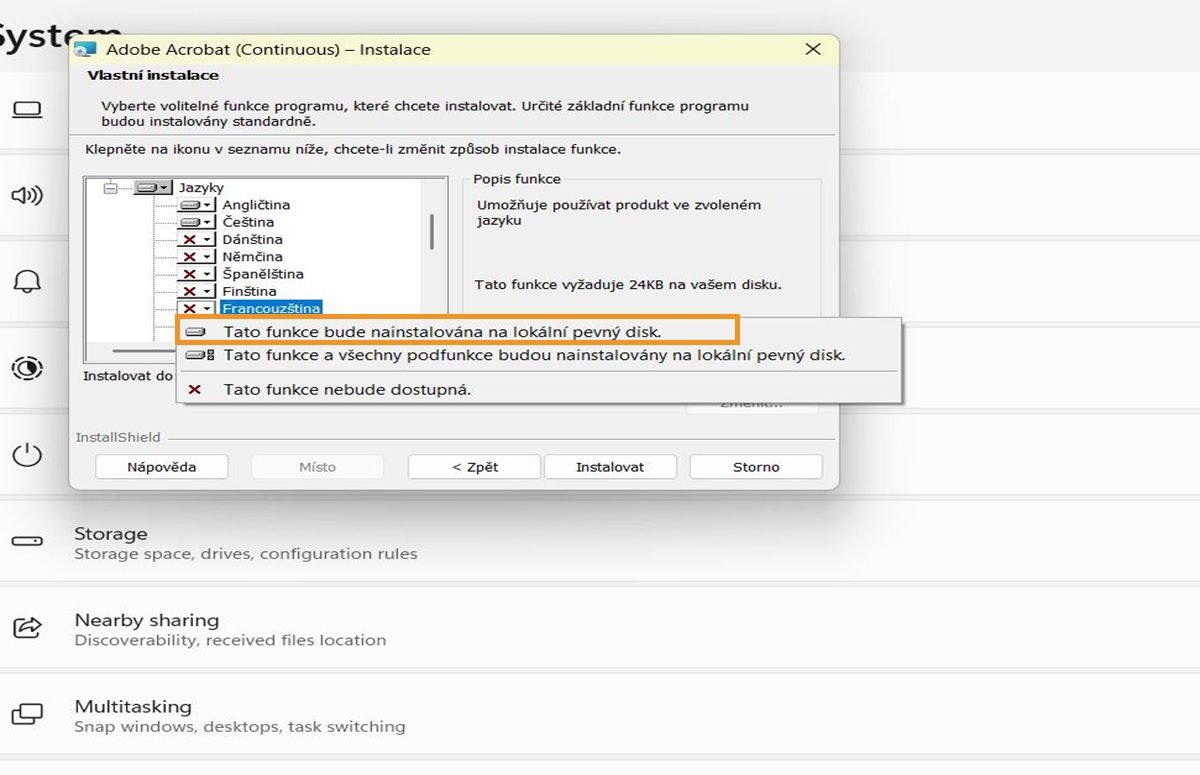Select the Španělština language row
1200x775 pixels.
(263, 273)
